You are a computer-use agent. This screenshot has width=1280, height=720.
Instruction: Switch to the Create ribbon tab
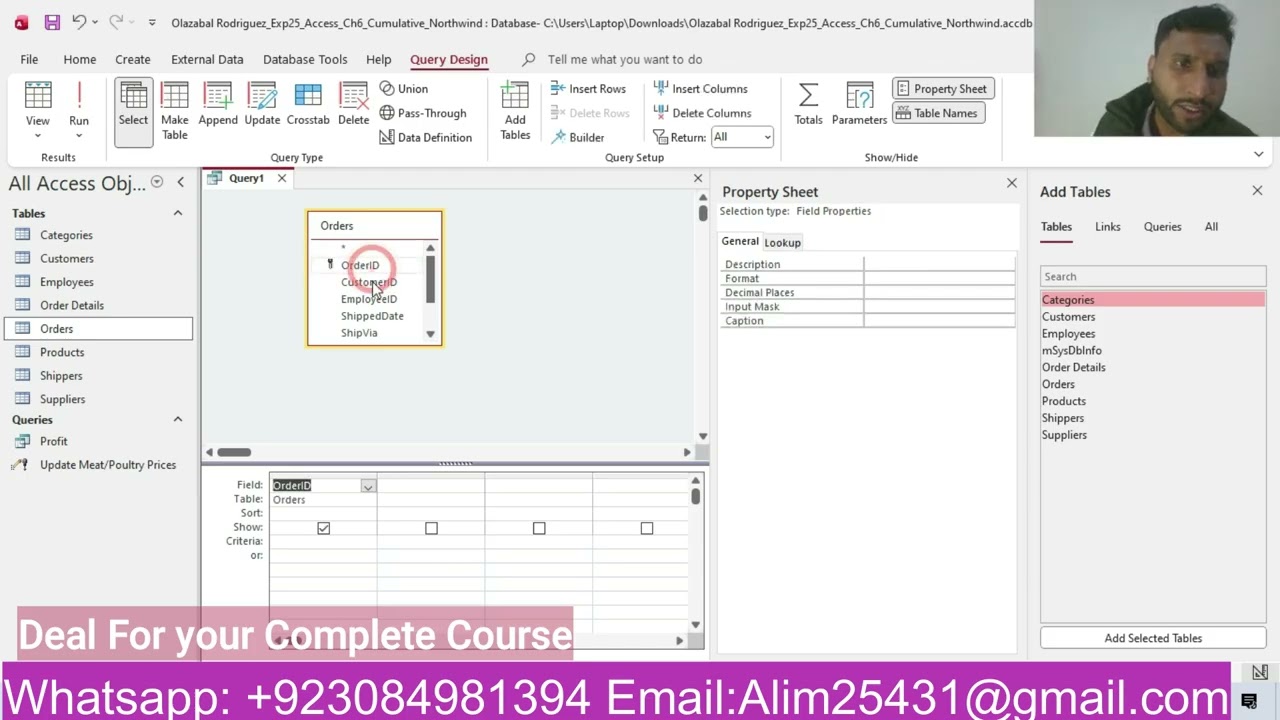[x=132, y=59]
